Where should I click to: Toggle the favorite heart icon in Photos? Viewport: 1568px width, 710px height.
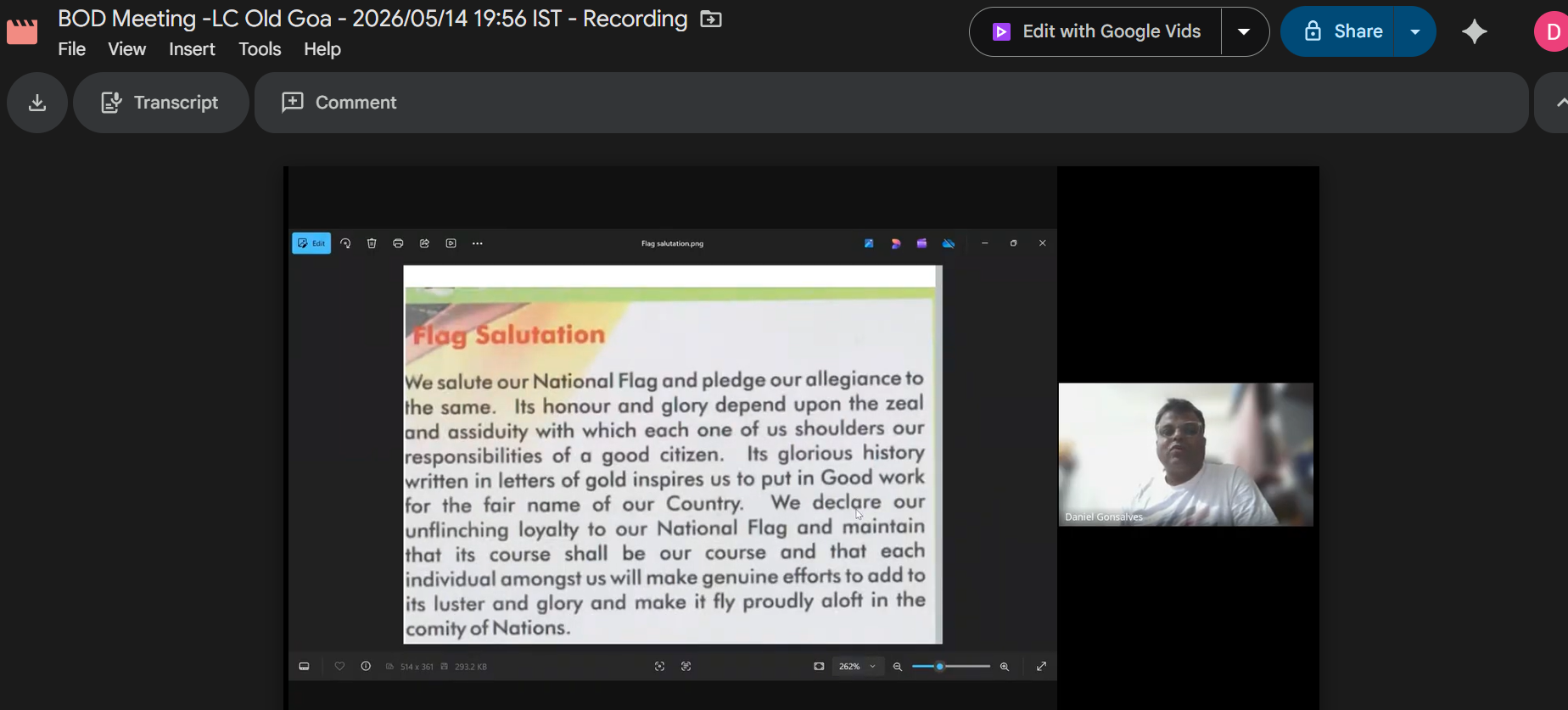[339, 667]
